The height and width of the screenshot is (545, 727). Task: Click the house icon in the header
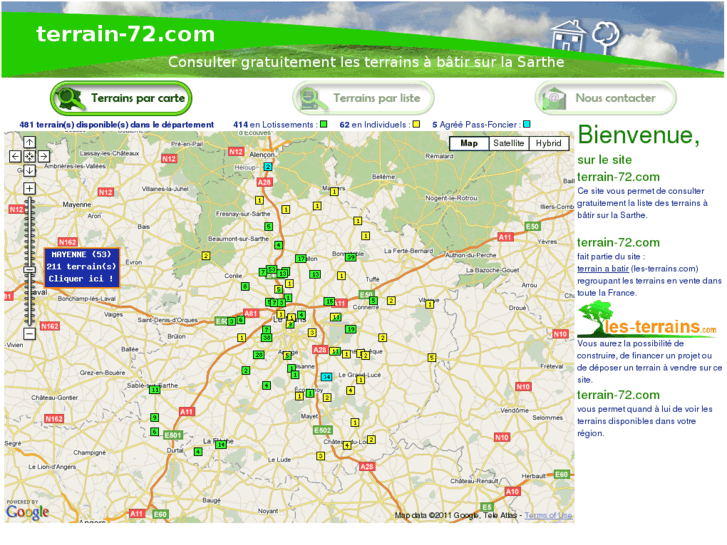pos(568,36)
